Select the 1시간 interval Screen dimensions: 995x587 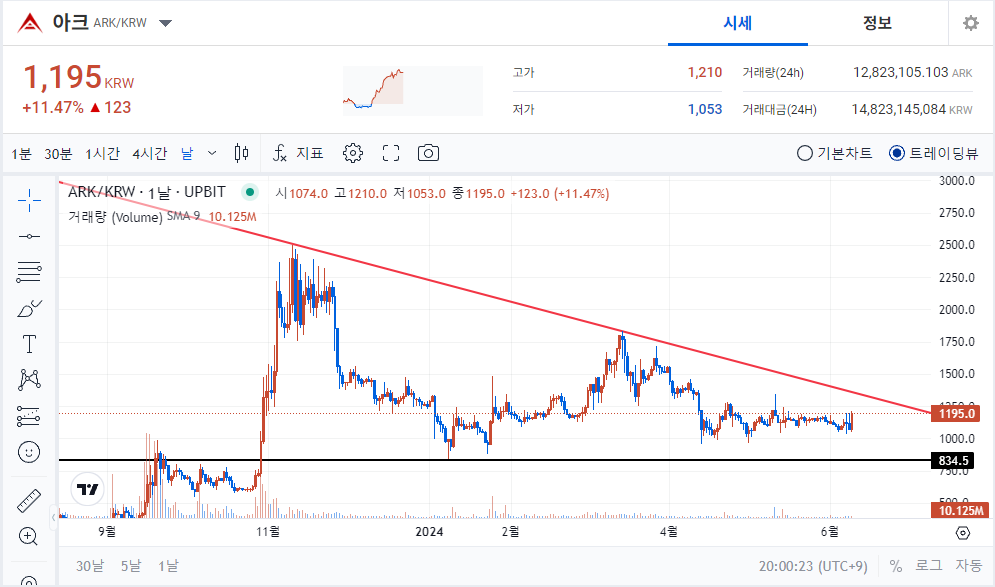point(102,154)
